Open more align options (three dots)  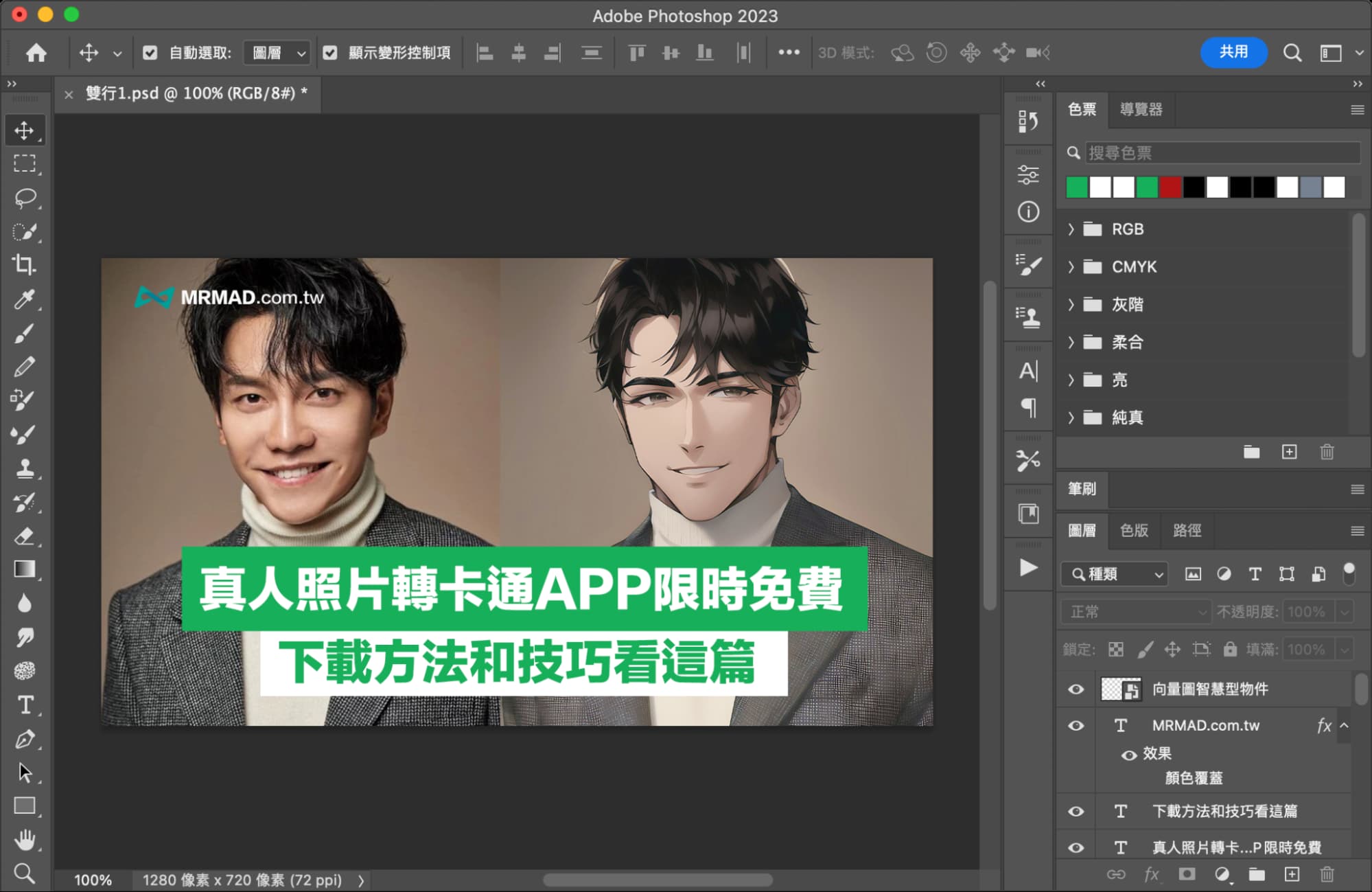[x=789, y=52]
